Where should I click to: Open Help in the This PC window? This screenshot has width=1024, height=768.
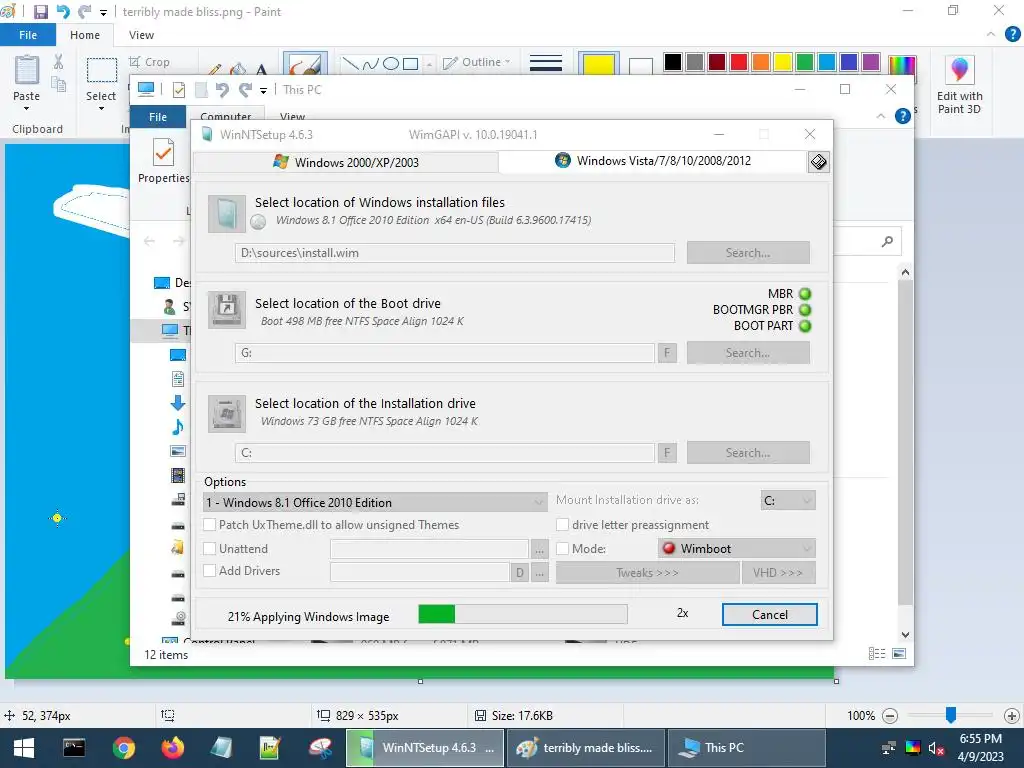click(x=903, y=116)
